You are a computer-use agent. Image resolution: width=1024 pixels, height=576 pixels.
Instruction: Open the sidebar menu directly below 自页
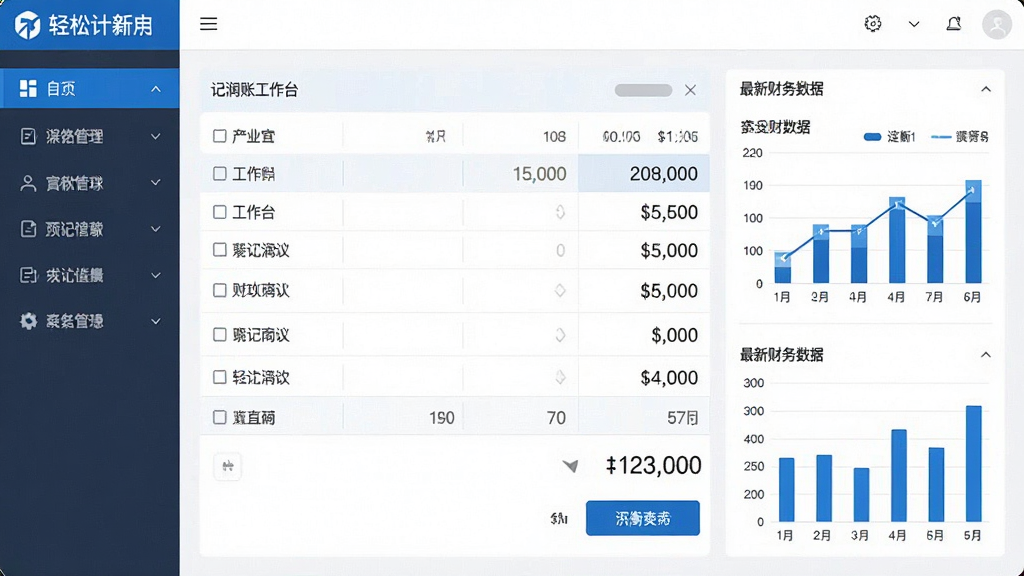(89, 136)
